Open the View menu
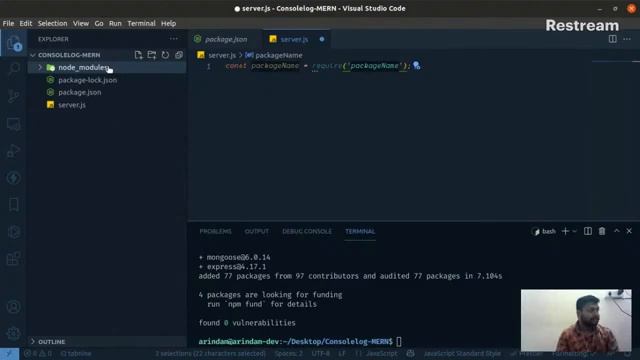This screenshot has height=360, width=640. click(x=81, y=23)
